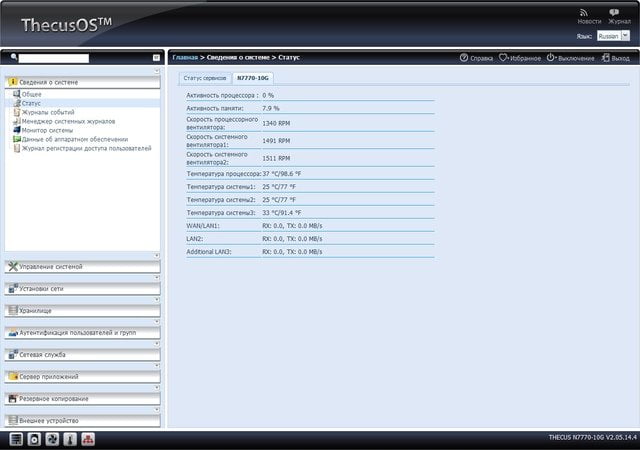This screenshot has width=640, height=450.
Task: Click the temperature icon in bottom bar
Action: point(70,439)
